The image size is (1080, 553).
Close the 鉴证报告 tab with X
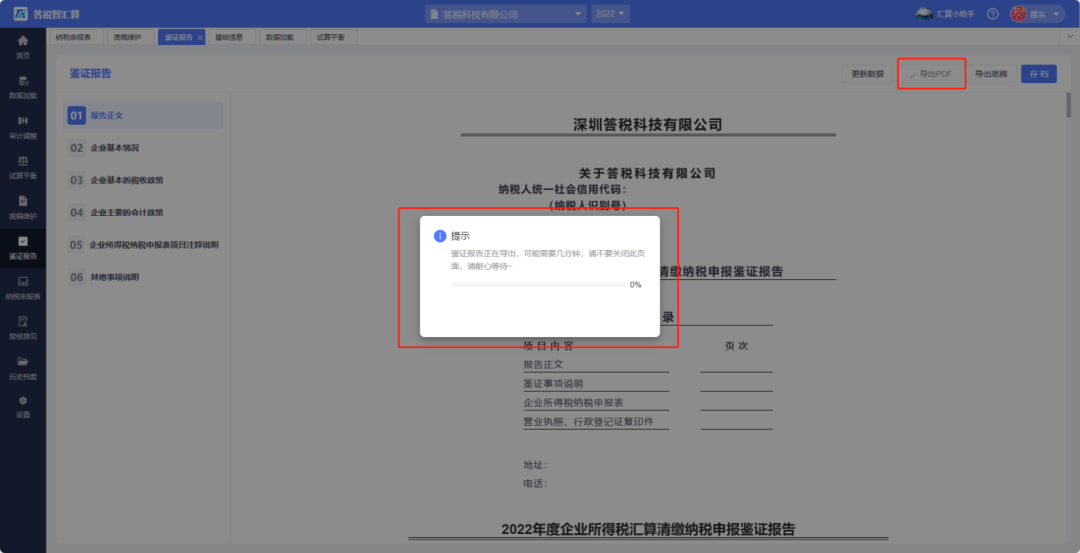(200, 37)
